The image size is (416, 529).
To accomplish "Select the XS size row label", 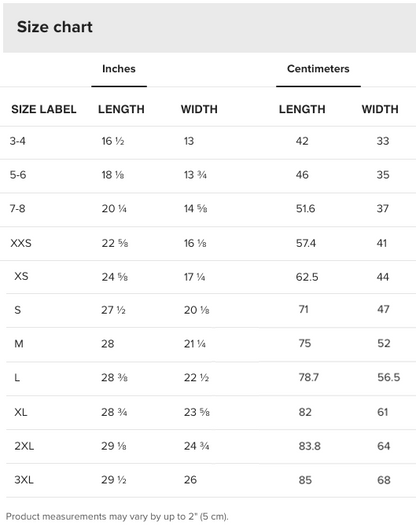I will pyautogui.click(x=21, y=276).
